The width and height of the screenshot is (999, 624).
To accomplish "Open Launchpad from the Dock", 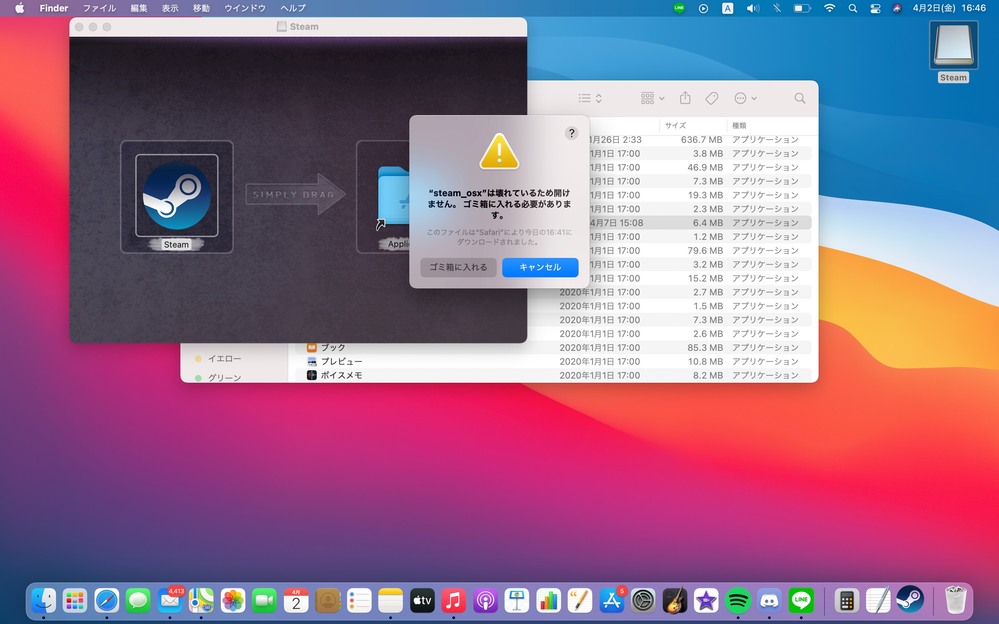I will tap(75, 600).
